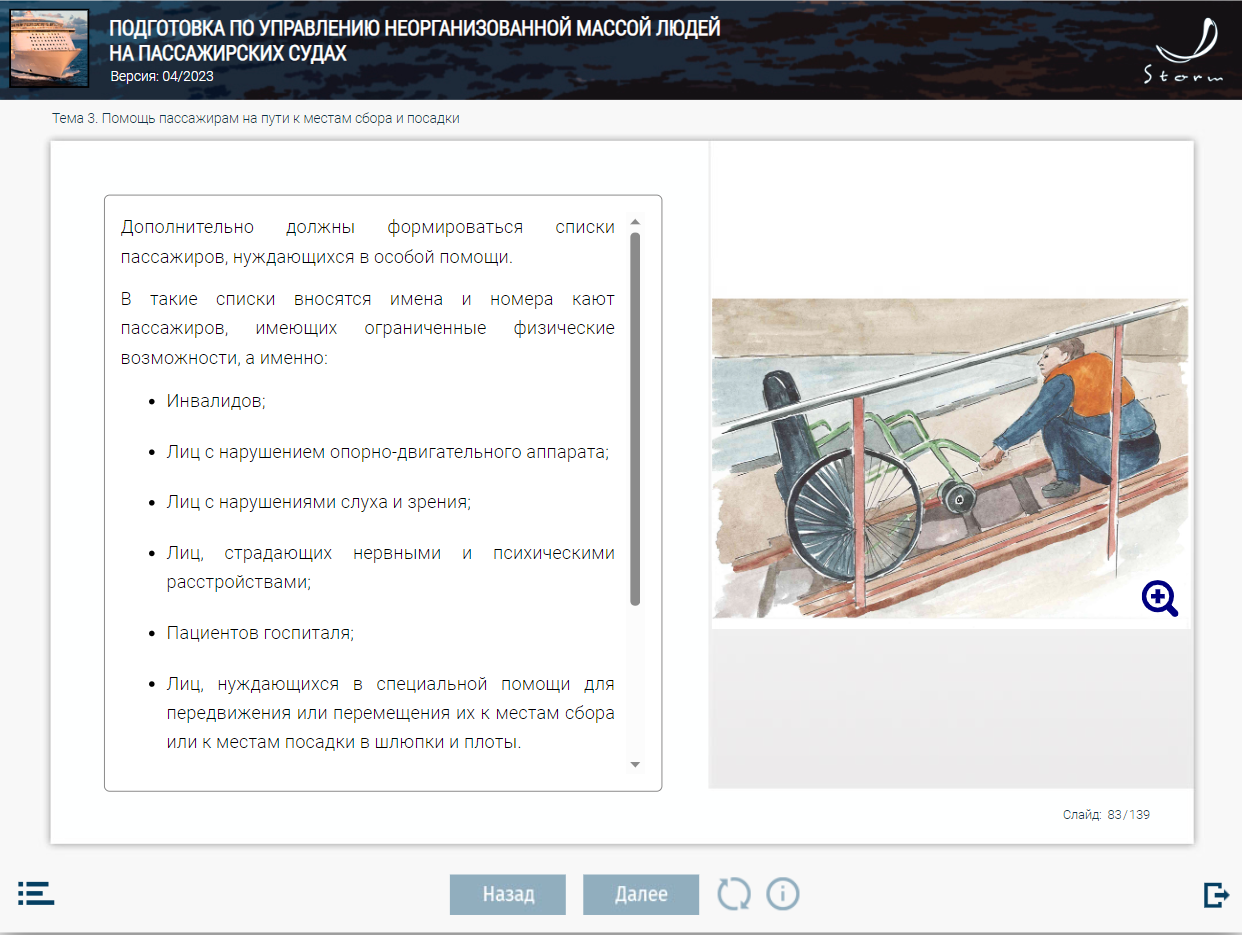
Task: Click the magnifier zoom icon on illustration
Action: (x=1159, y=598)
